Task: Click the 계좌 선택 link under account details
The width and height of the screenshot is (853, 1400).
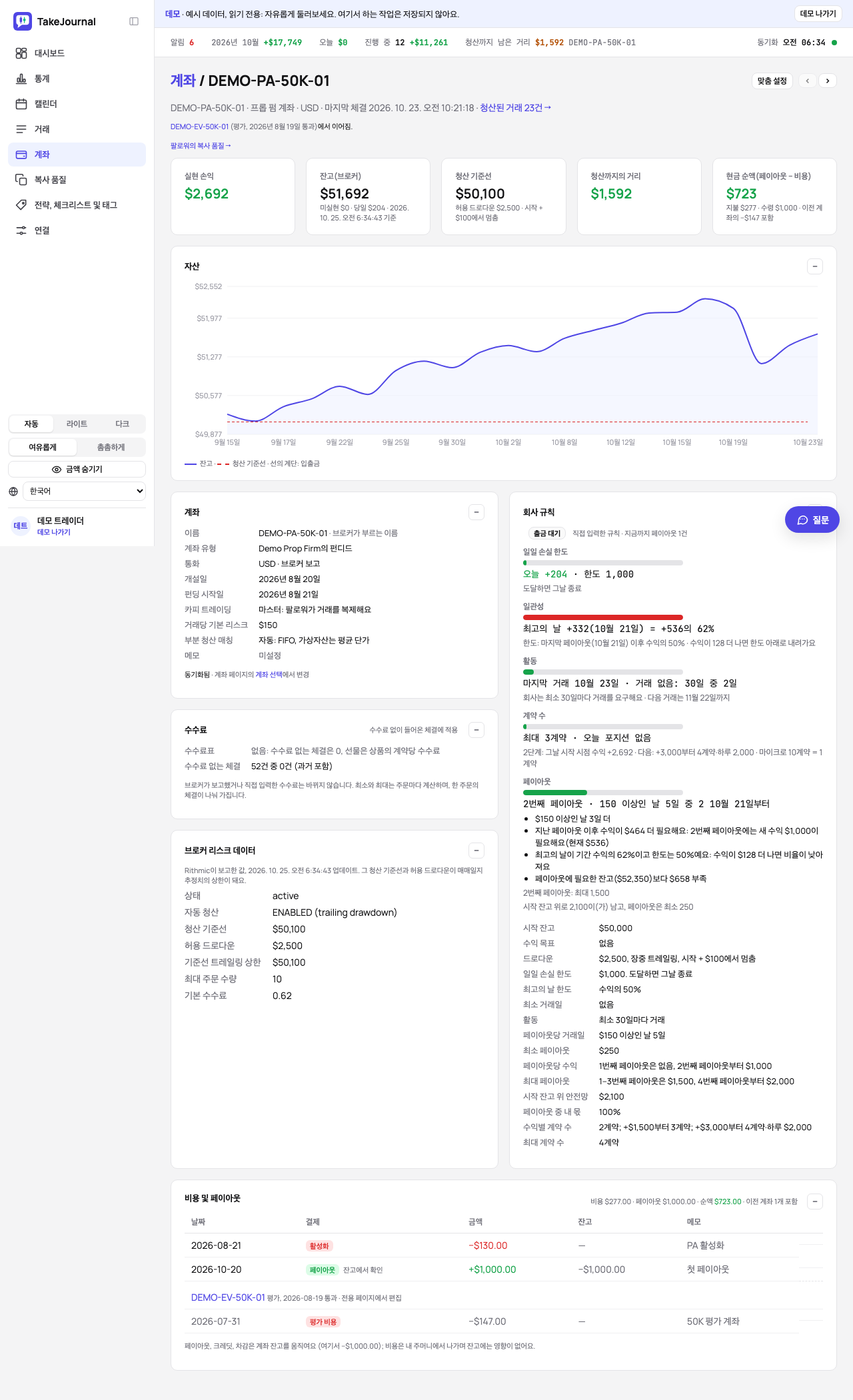Action: (269, 675)
